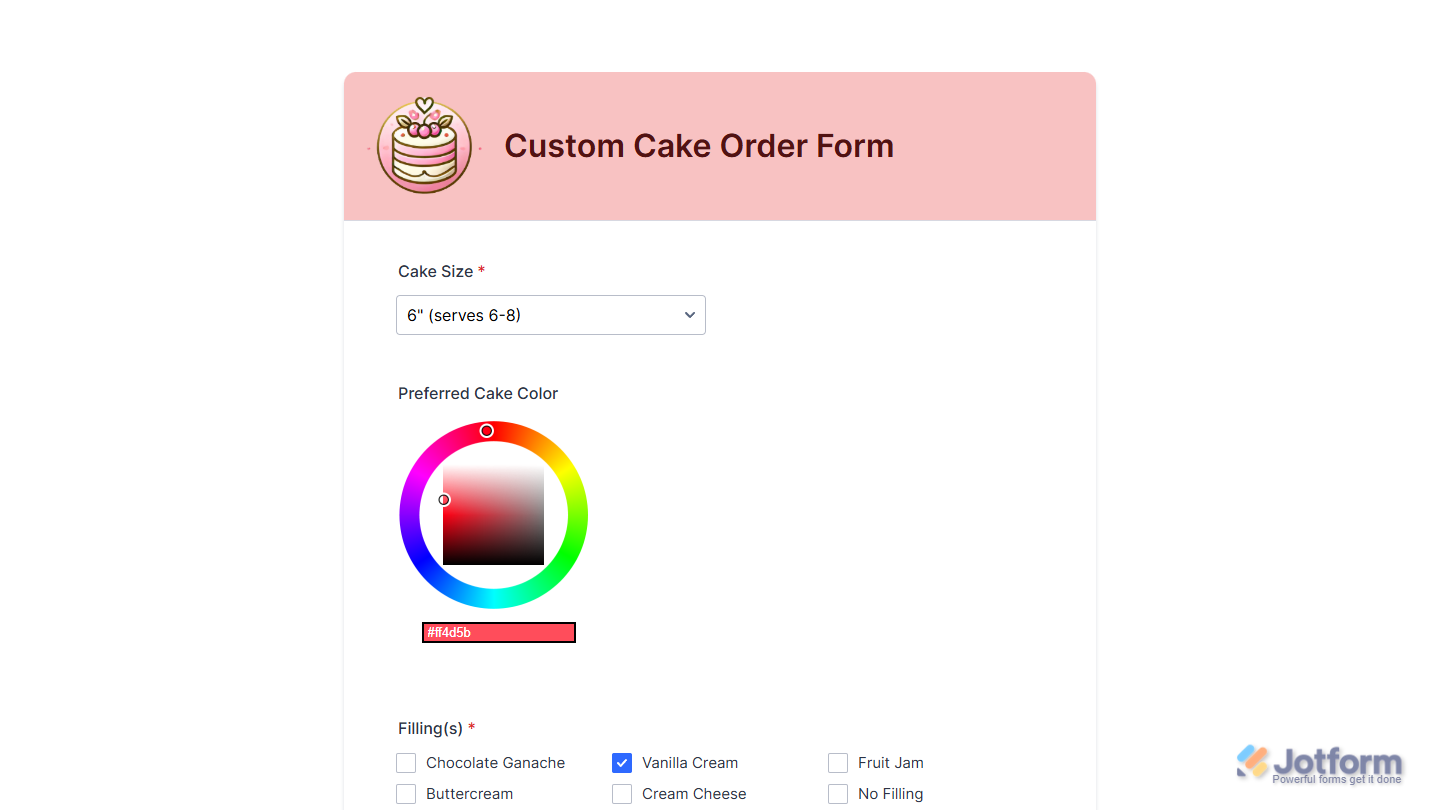Check the Chocolate Ganache filling option

tap(406, 762)
